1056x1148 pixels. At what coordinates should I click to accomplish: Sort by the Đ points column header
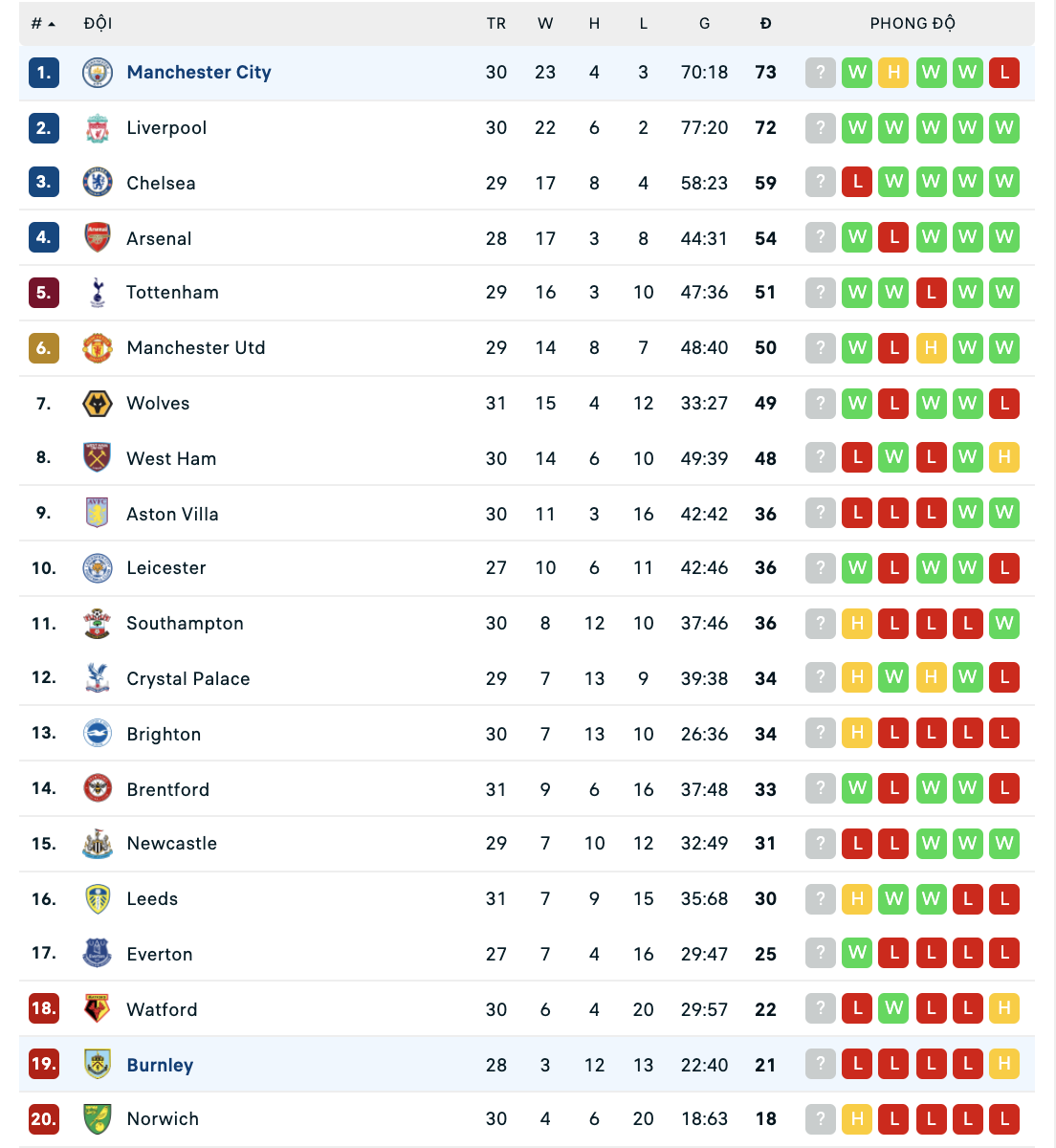[x=766, y=24]
